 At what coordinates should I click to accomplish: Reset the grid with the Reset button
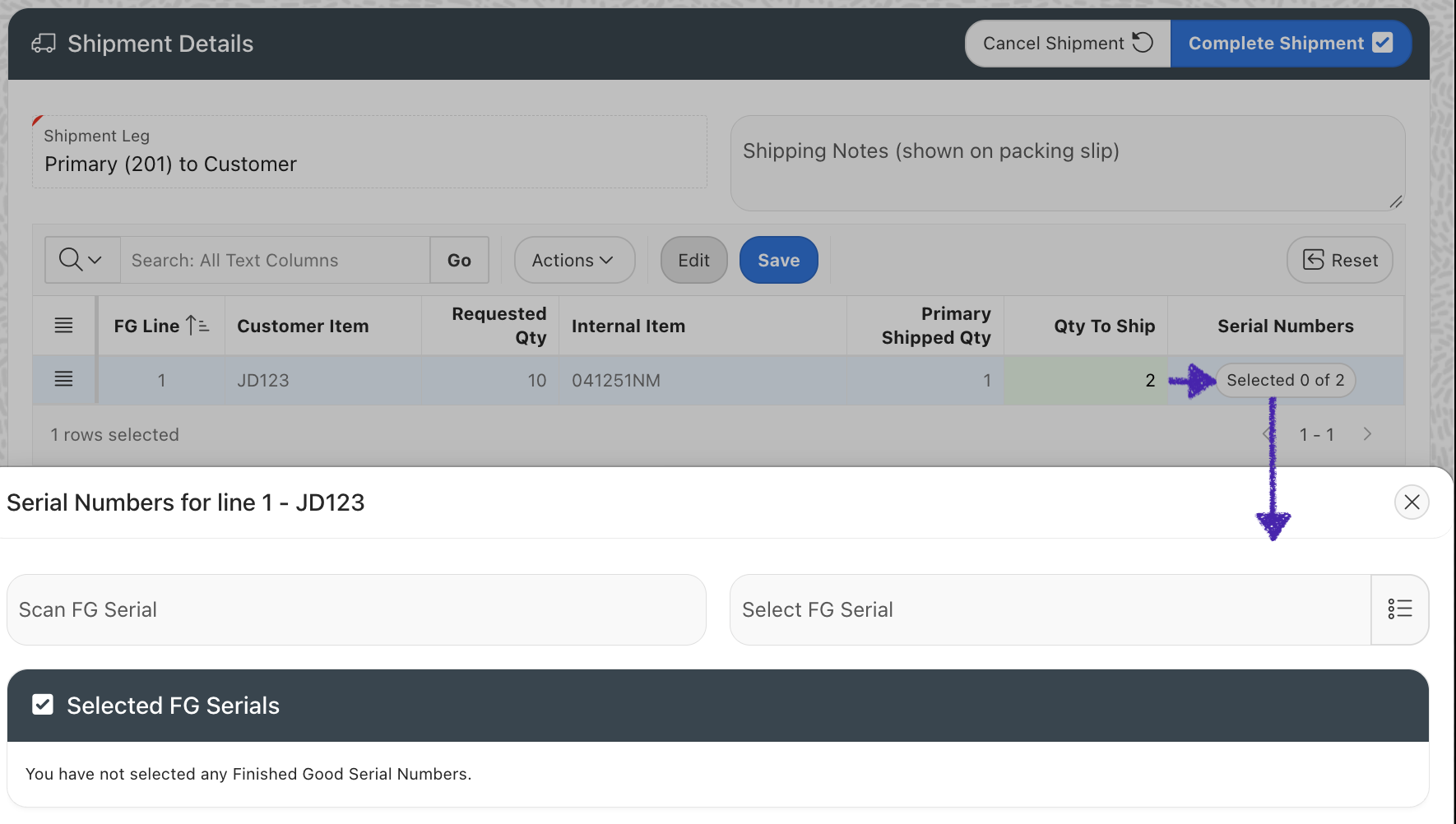click(x=1339, y=260)
